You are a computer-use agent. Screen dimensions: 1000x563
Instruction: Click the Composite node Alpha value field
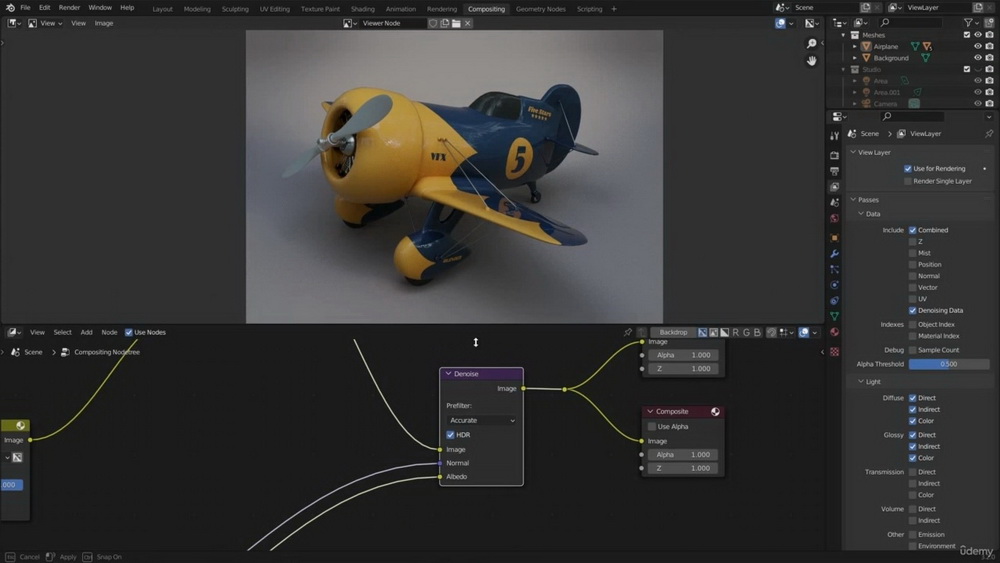[x=683, y=455]
